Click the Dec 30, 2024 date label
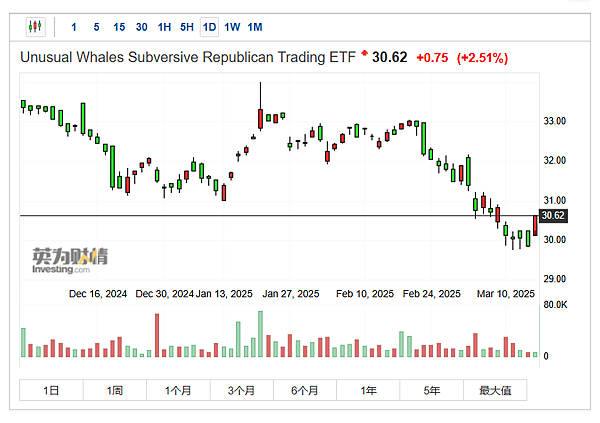600x423 pixels. 165,294
